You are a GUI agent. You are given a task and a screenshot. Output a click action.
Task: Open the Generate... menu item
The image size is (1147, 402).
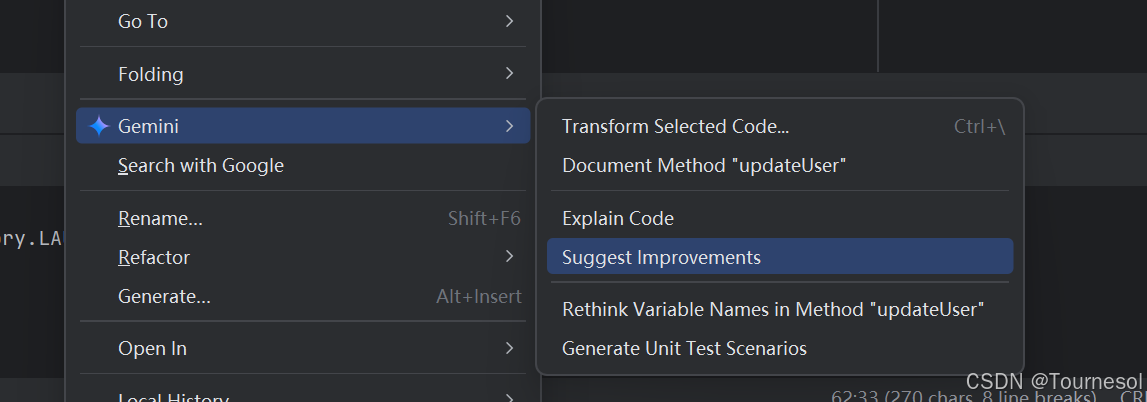(x=164, y=296)
